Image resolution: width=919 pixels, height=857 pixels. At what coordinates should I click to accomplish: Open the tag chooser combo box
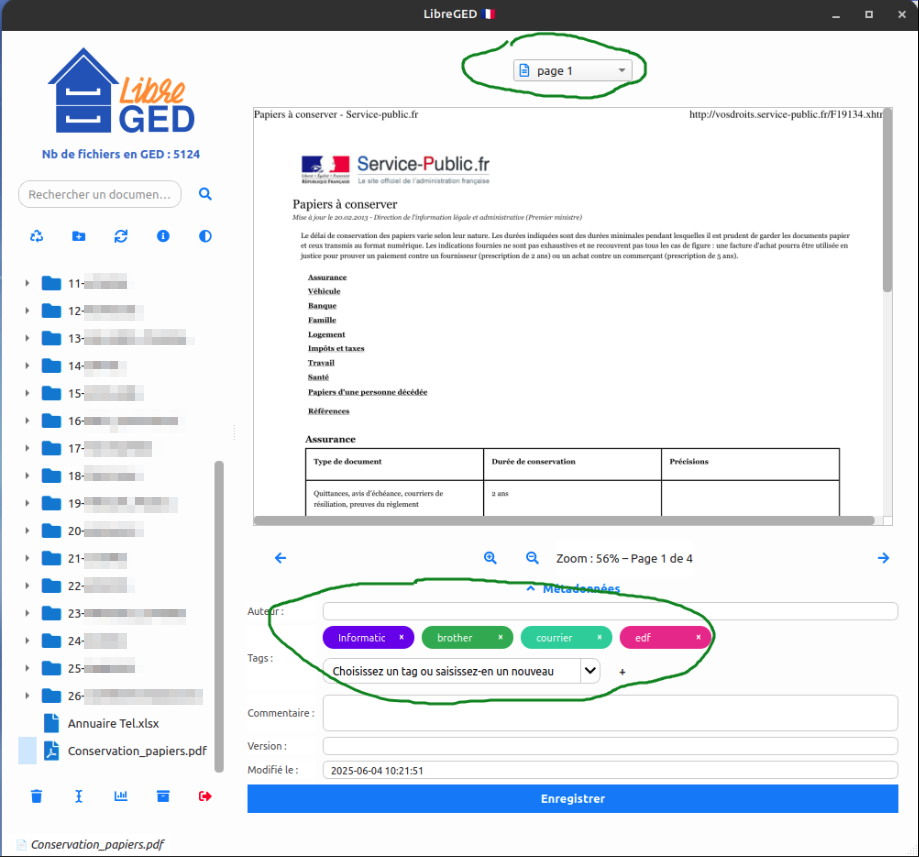click(x=461, y=671)
